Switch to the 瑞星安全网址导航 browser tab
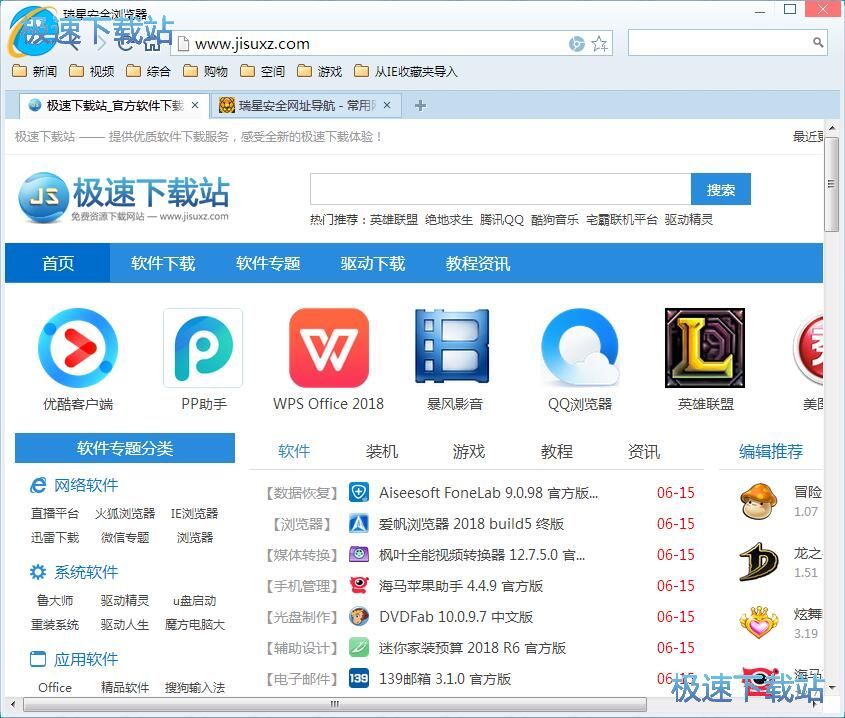Screen dimensions: 845x718 pyautogui.click(x=306, y=106)
